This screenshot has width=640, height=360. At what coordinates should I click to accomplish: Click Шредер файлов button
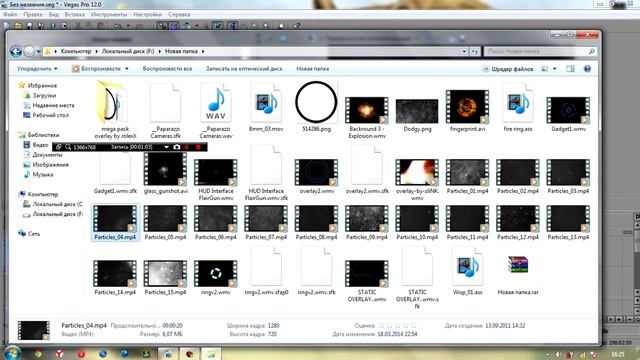pos(508,69)
